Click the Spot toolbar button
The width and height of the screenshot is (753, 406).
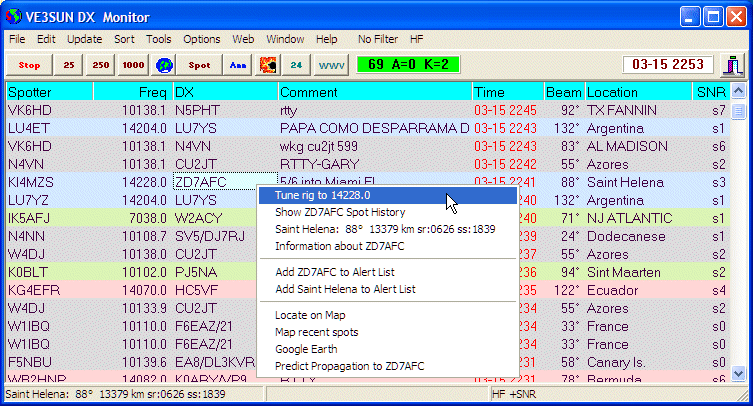(x=199, y=65)
